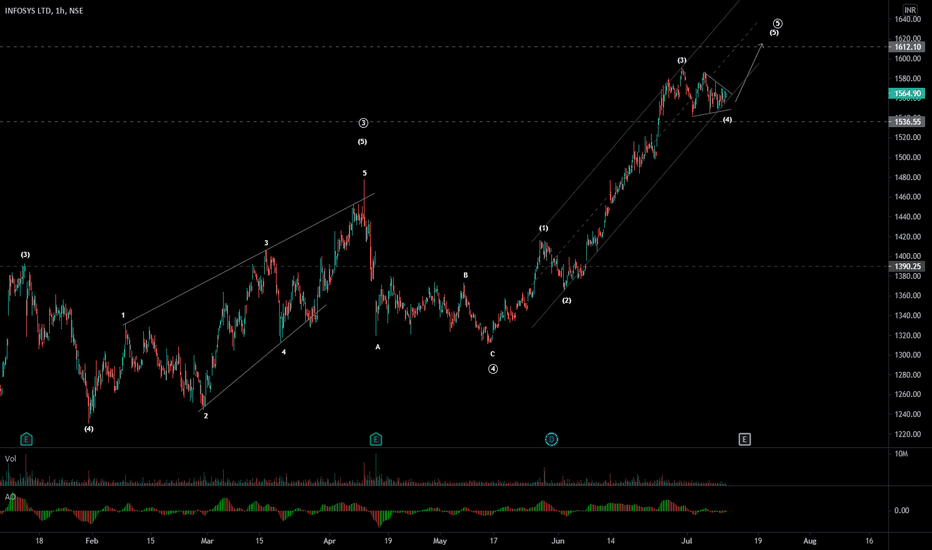Image resolution: width=932 pixels, height=550 pixels.
Task: Click the blue dividend D marker
Action: [x=551, y=439]
